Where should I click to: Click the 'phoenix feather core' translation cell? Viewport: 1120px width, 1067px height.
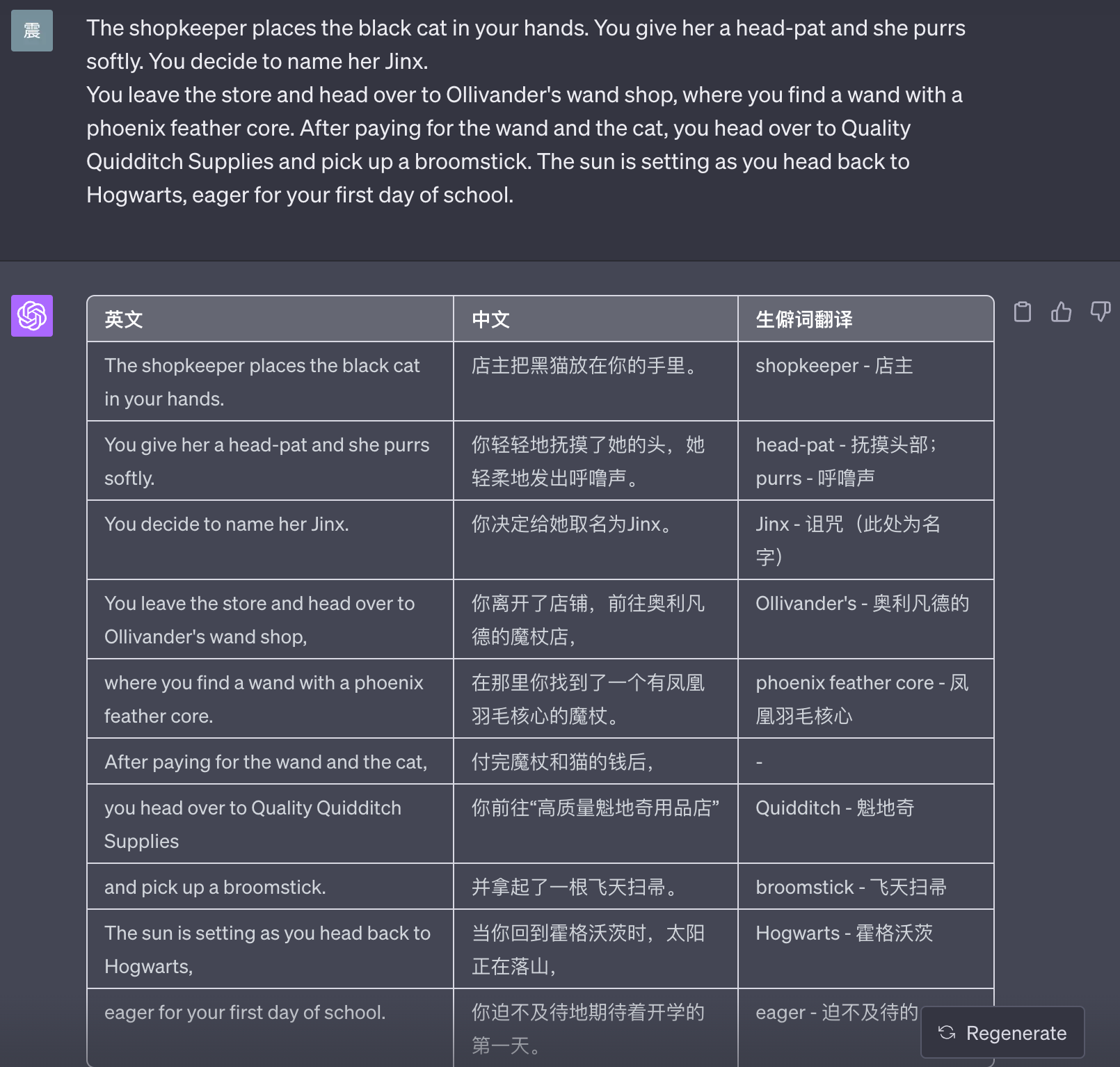(x=866, y=698)
